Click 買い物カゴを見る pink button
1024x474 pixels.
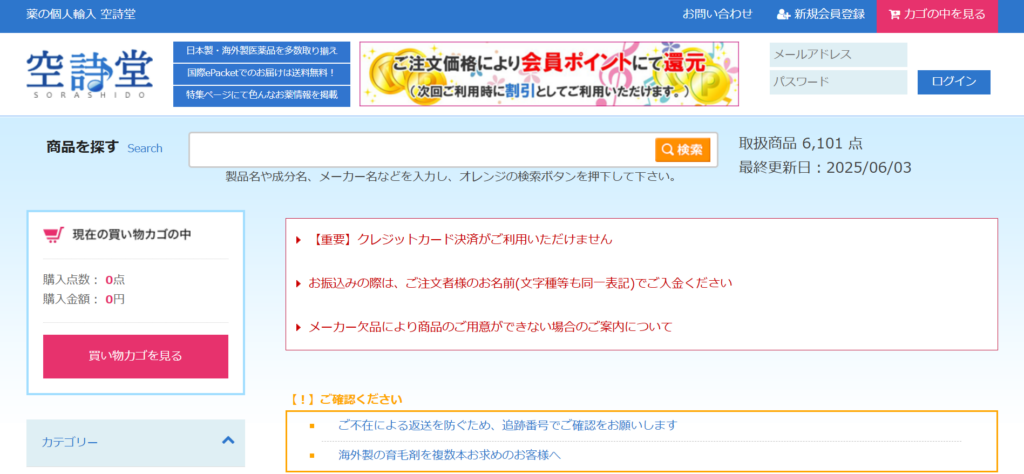click(136, 356)
